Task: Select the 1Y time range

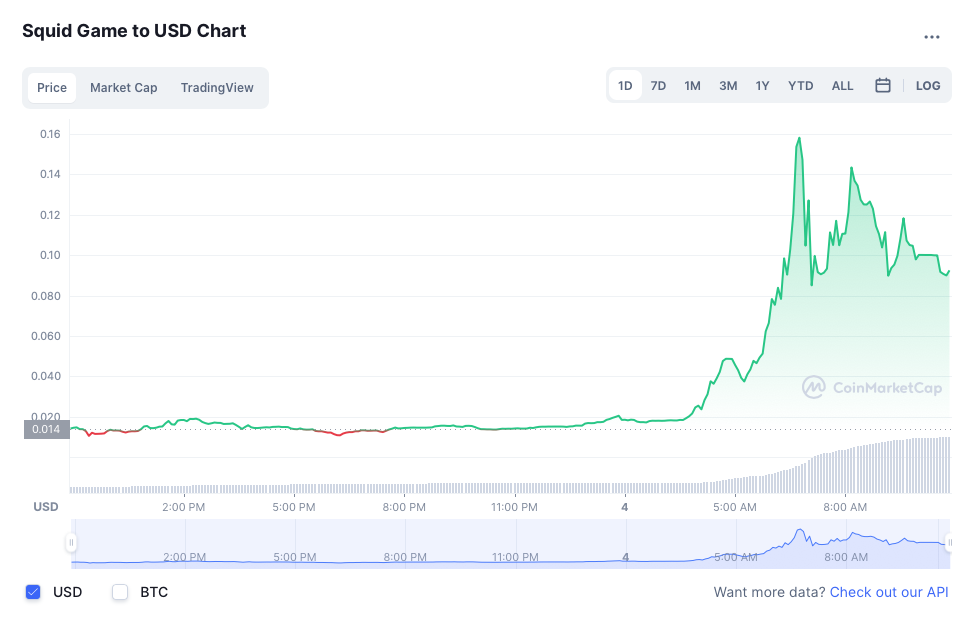Action: click(762, 86)
